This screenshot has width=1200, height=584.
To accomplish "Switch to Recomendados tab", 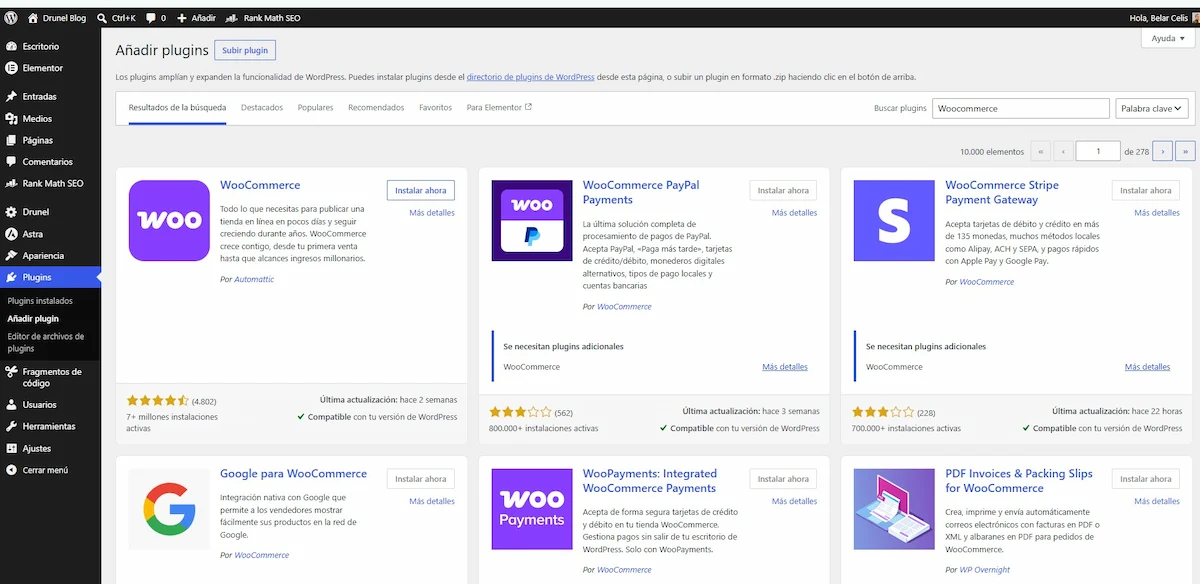I will coord(376,108).
